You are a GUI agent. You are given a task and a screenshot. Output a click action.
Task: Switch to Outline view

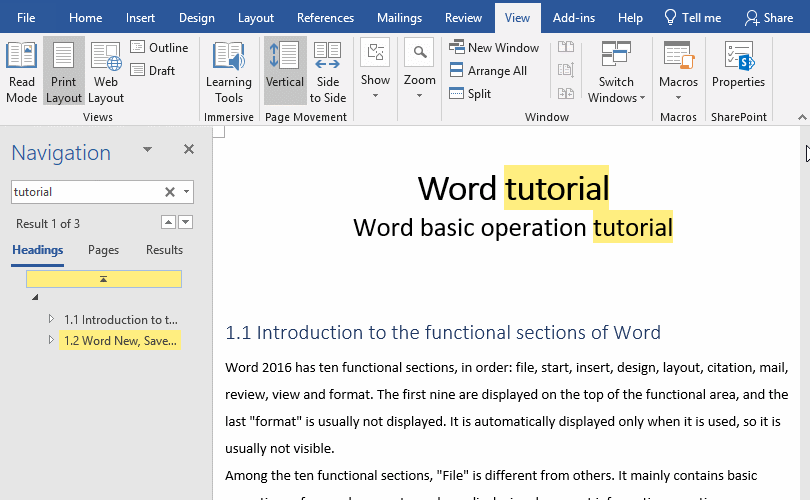(159, 48)
